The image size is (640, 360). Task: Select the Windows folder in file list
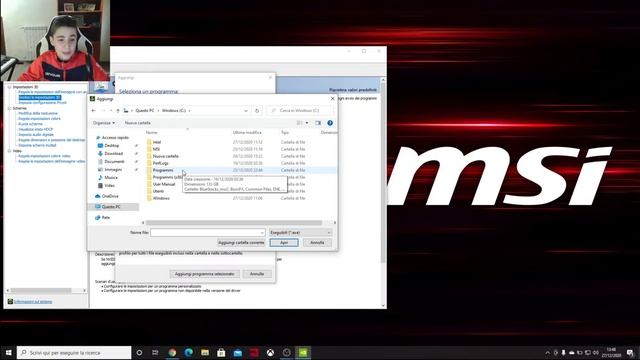161,198
